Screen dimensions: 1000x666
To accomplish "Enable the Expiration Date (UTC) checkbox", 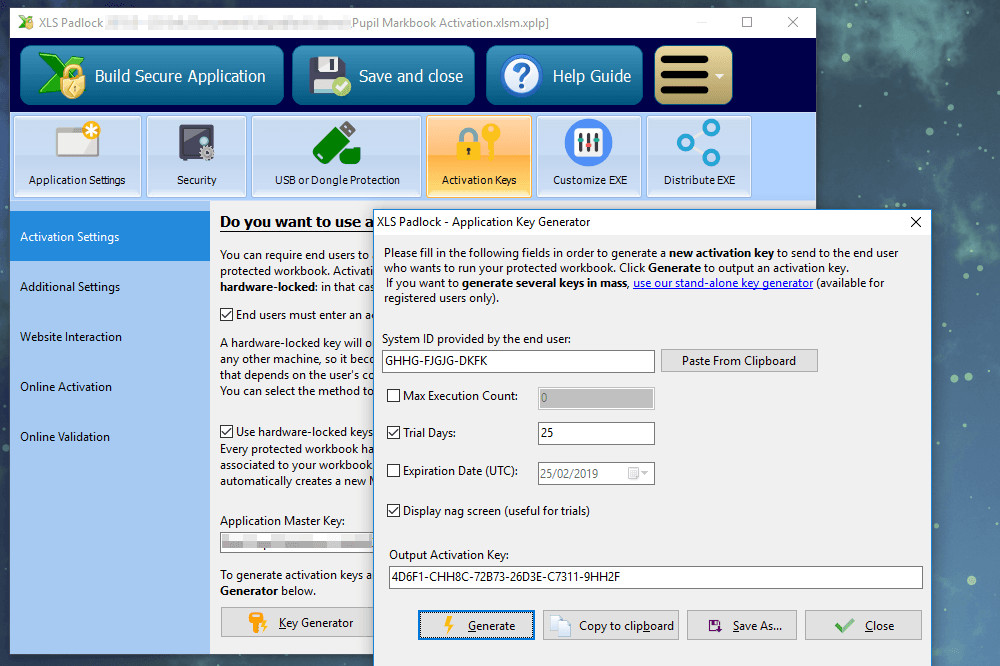I will pyautogui.click(x=393, y=471).
